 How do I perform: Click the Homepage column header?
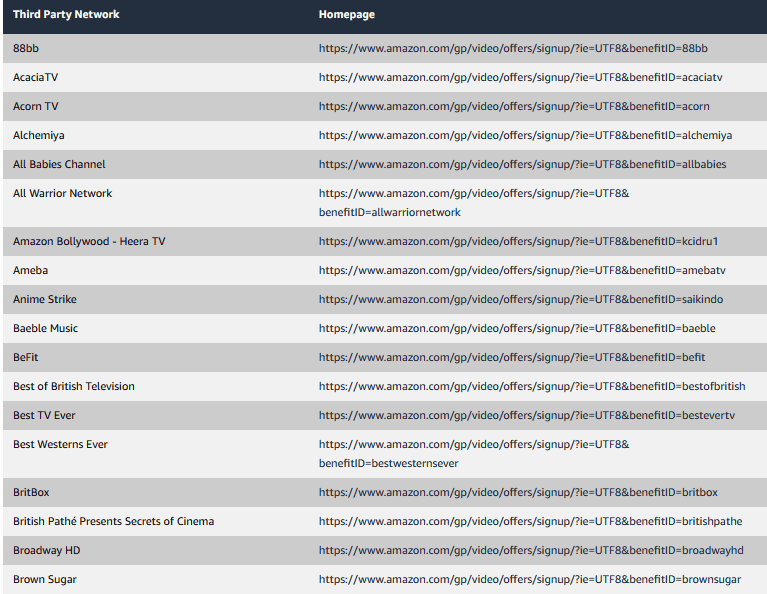pyautogui.click(x=347, y=14)
